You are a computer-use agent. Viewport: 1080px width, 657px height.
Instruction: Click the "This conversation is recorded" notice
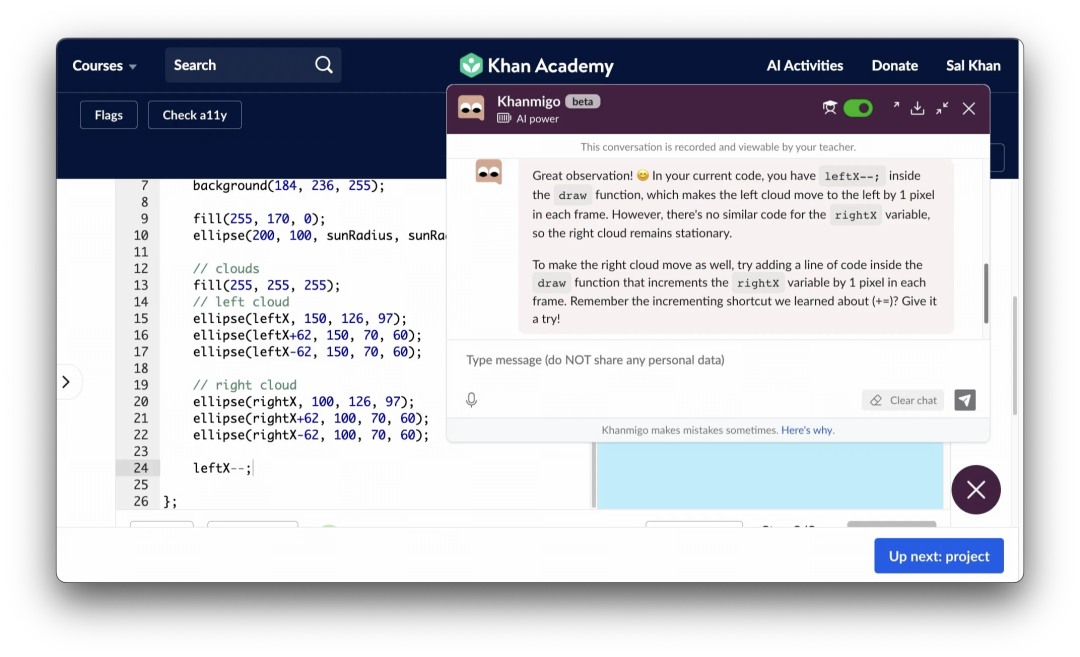click(718, 147)
